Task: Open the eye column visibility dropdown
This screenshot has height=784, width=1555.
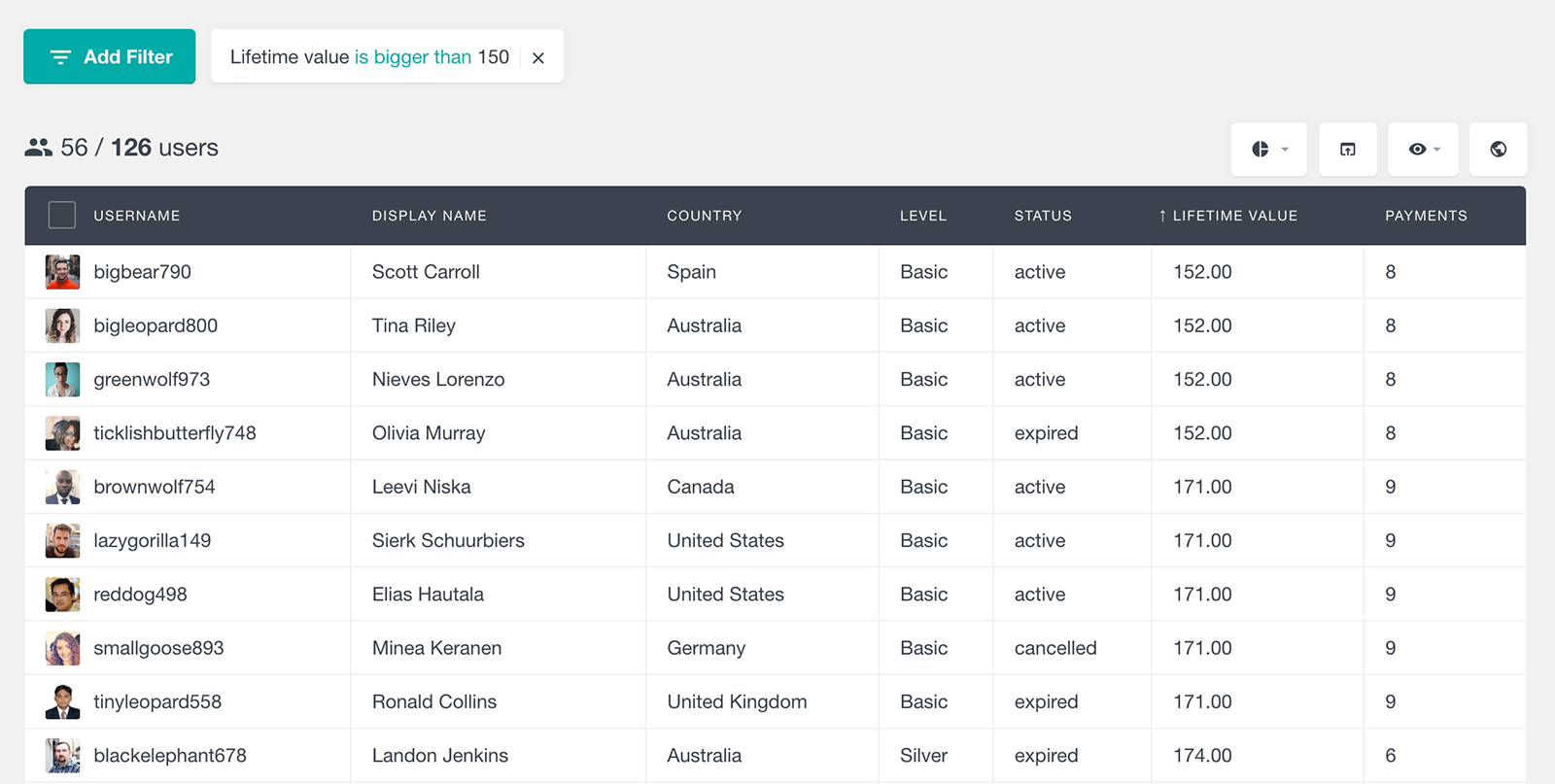Action: [x=1423, y=149]
